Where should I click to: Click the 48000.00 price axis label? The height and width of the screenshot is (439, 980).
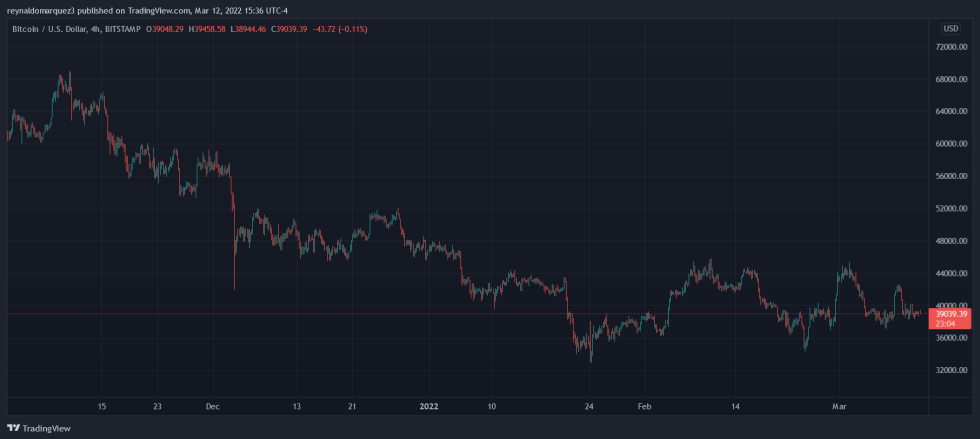click(x=950, y=241)
